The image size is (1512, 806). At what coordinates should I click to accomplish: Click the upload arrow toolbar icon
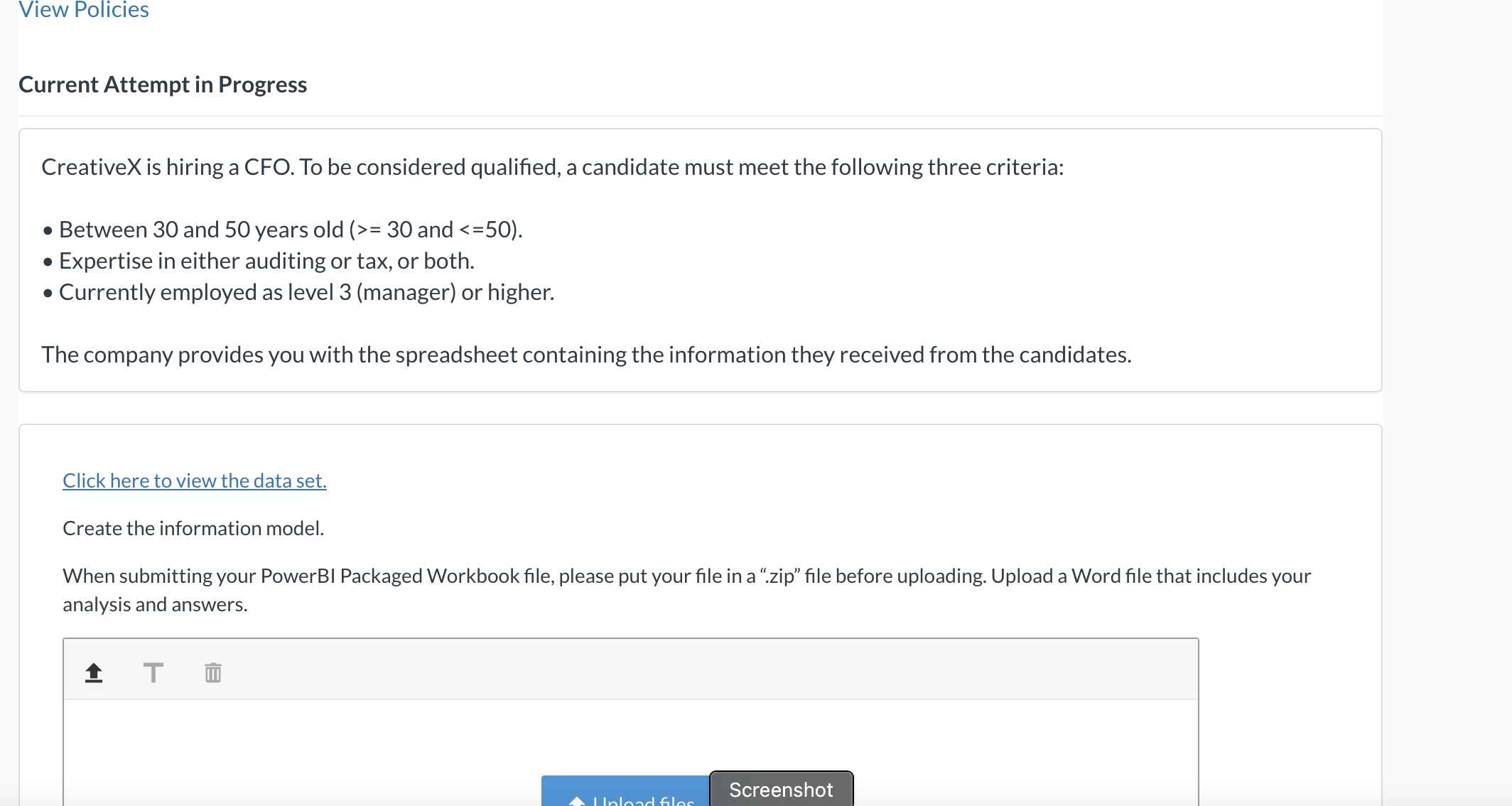tap(94, 672)
